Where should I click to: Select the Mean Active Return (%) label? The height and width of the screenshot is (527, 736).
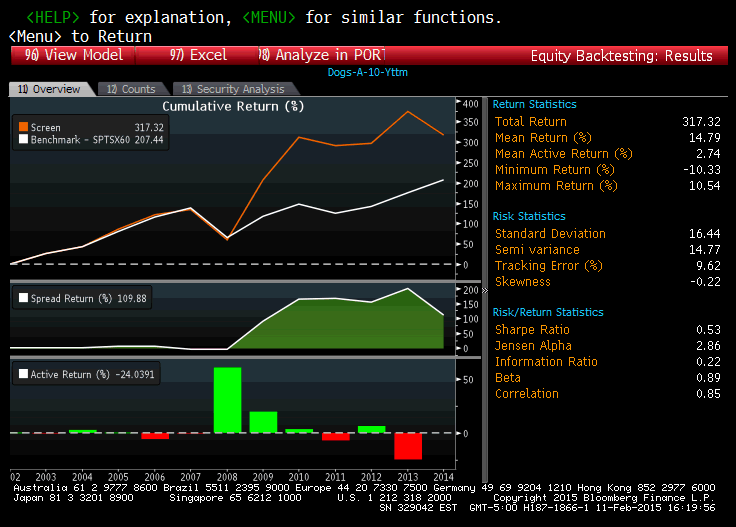pyautogui.click(x=564, y=153)
